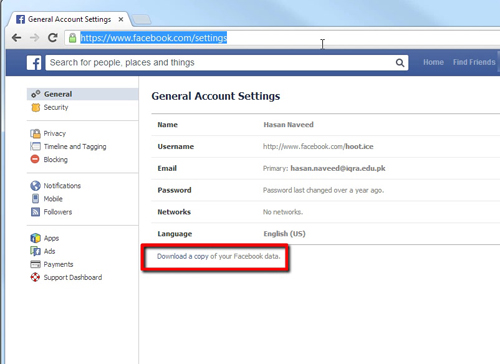The image size is (500, 364).
Task: Click the Ads icon in sidebar
Action: coord(35,251)
